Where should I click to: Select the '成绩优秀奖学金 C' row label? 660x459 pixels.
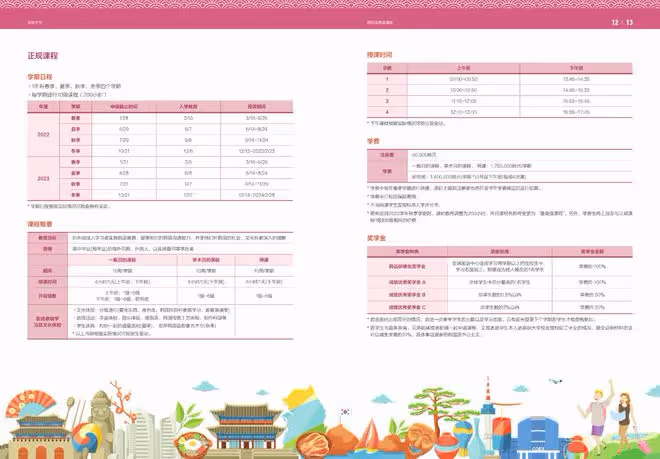pos(407,307)
